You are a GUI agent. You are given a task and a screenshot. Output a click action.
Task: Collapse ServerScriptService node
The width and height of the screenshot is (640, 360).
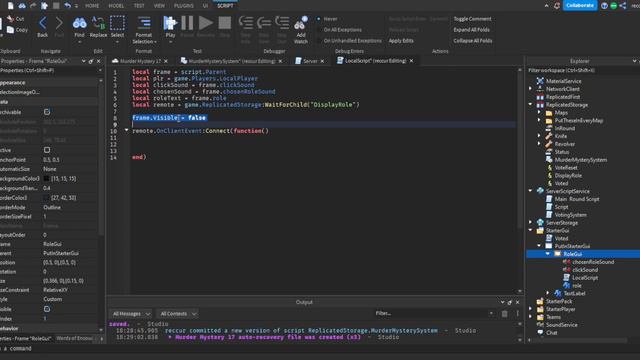[531, 191]
